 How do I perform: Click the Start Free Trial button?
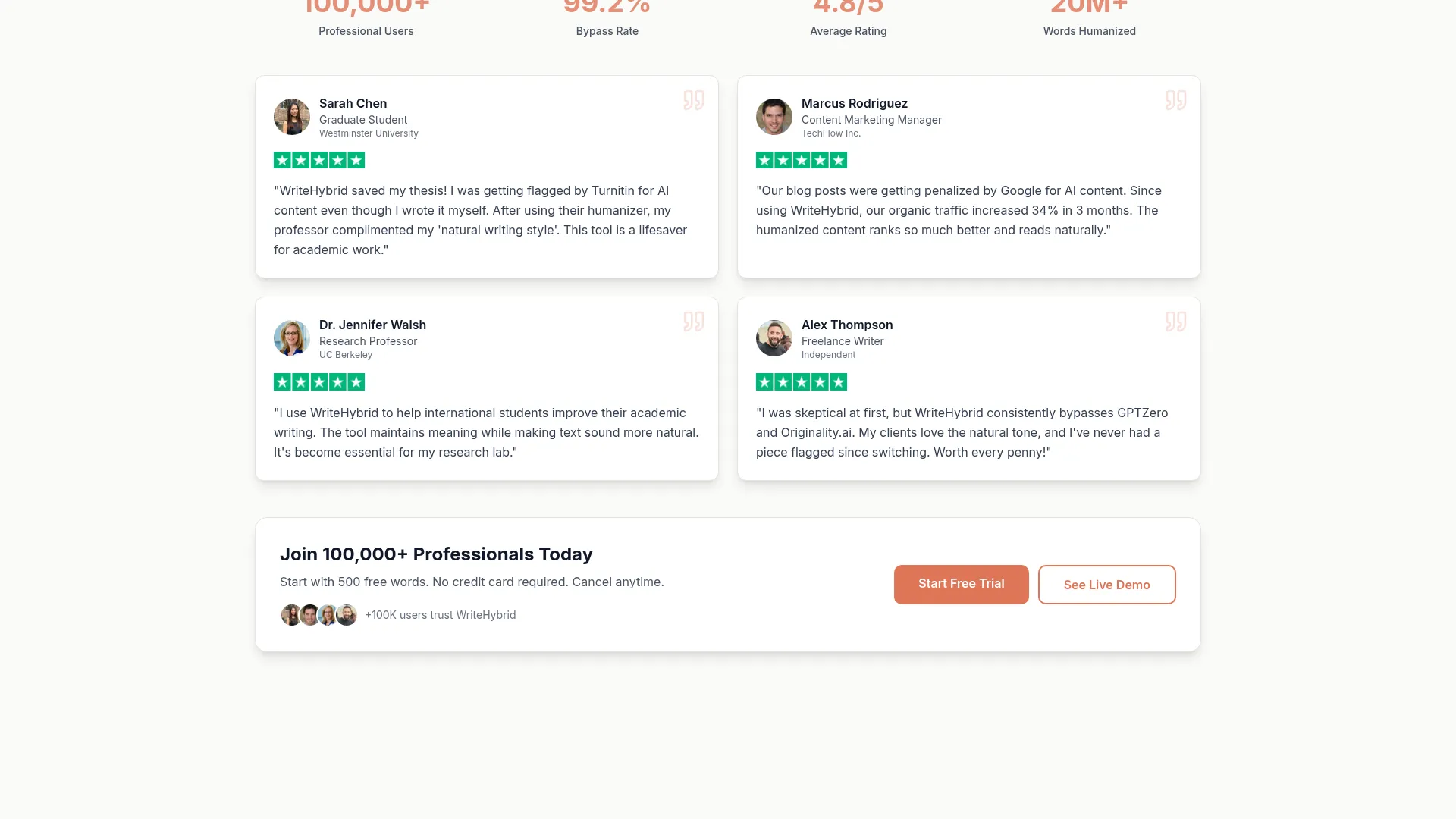pos(961,584)
